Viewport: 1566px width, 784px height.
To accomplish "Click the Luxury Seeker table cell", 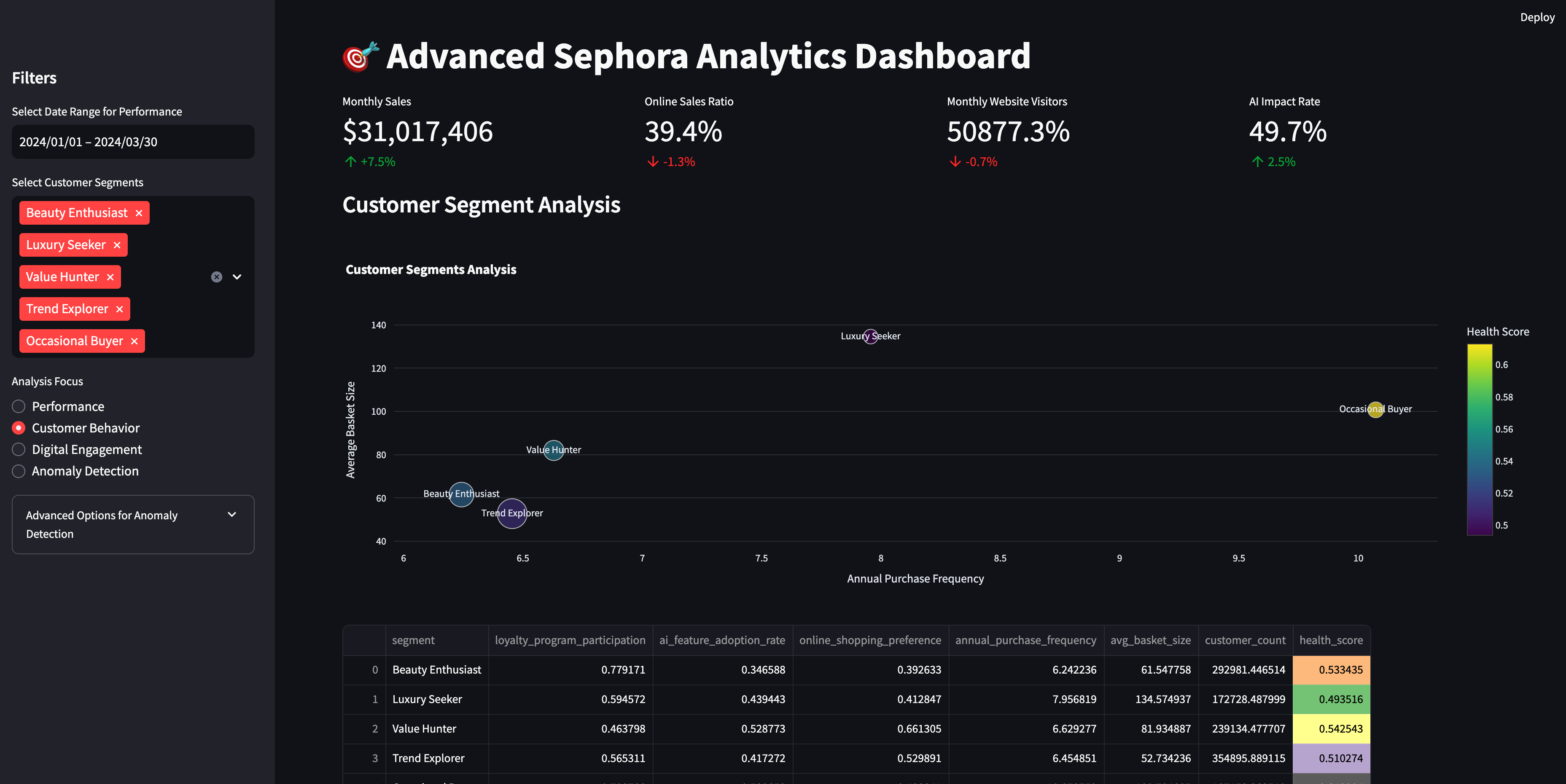I will pos(437,700).
